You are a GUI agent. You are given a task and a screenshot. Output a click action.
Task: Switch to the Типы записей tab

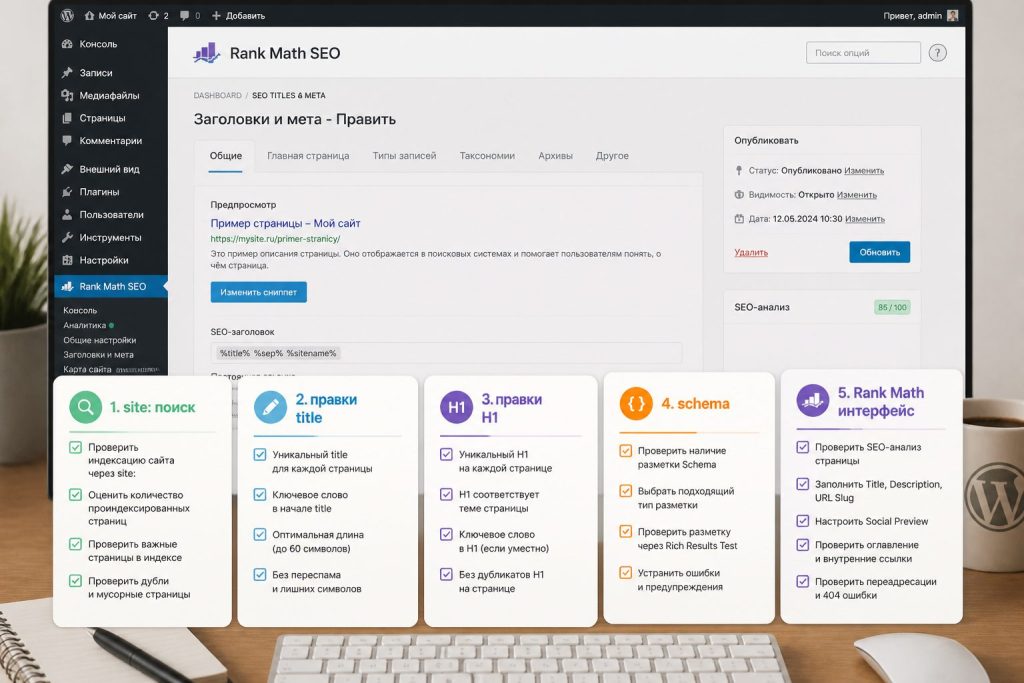tap(404, 156)
